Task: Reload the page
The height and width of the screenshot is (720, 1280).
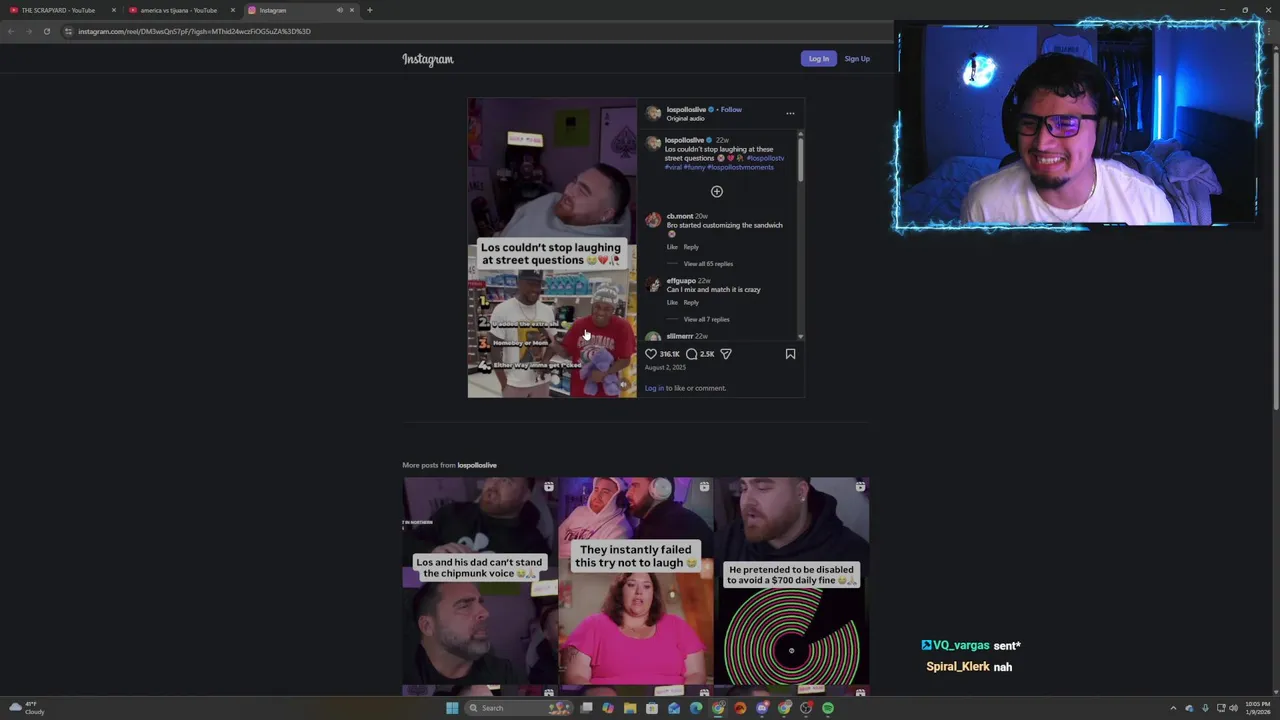Action: 46,31
